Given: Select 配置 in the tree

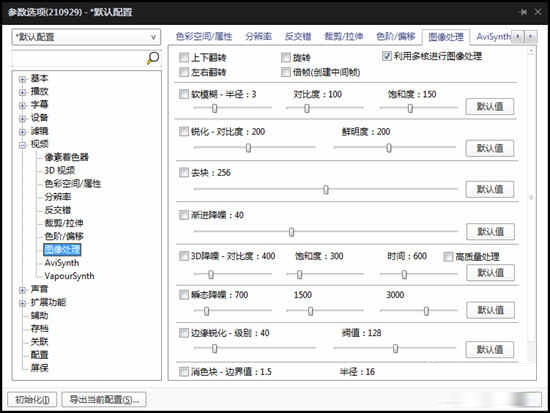Looking at the screenshot, I should tap(39, 355).
